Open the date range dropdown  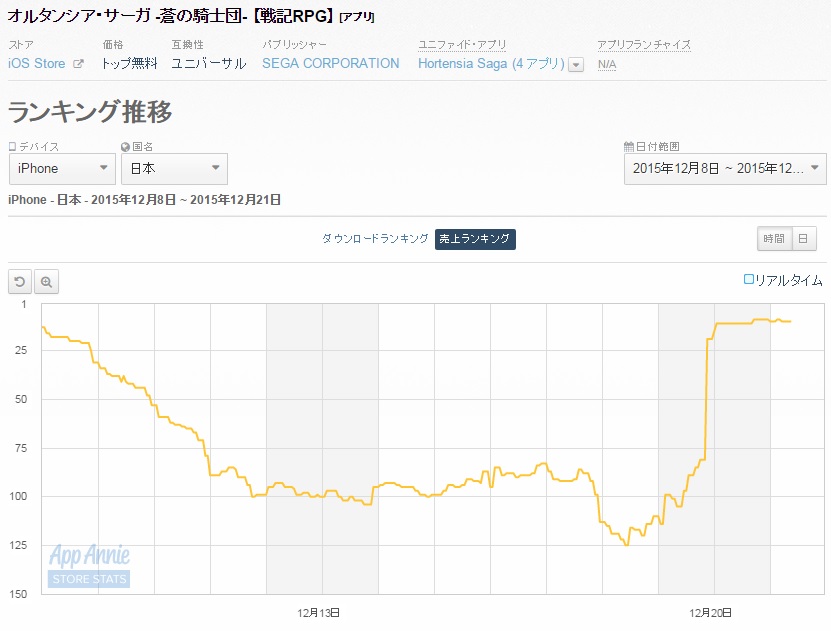pos(725,168)
